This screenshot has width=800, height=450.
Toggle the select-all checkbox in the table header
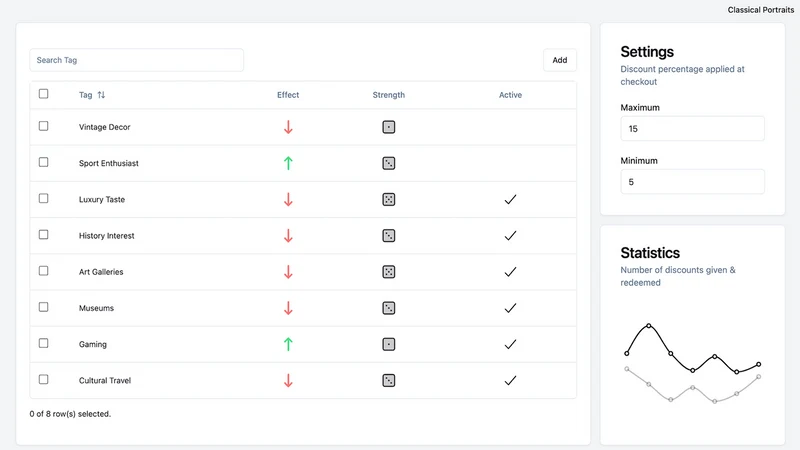[x=43, y=94]
